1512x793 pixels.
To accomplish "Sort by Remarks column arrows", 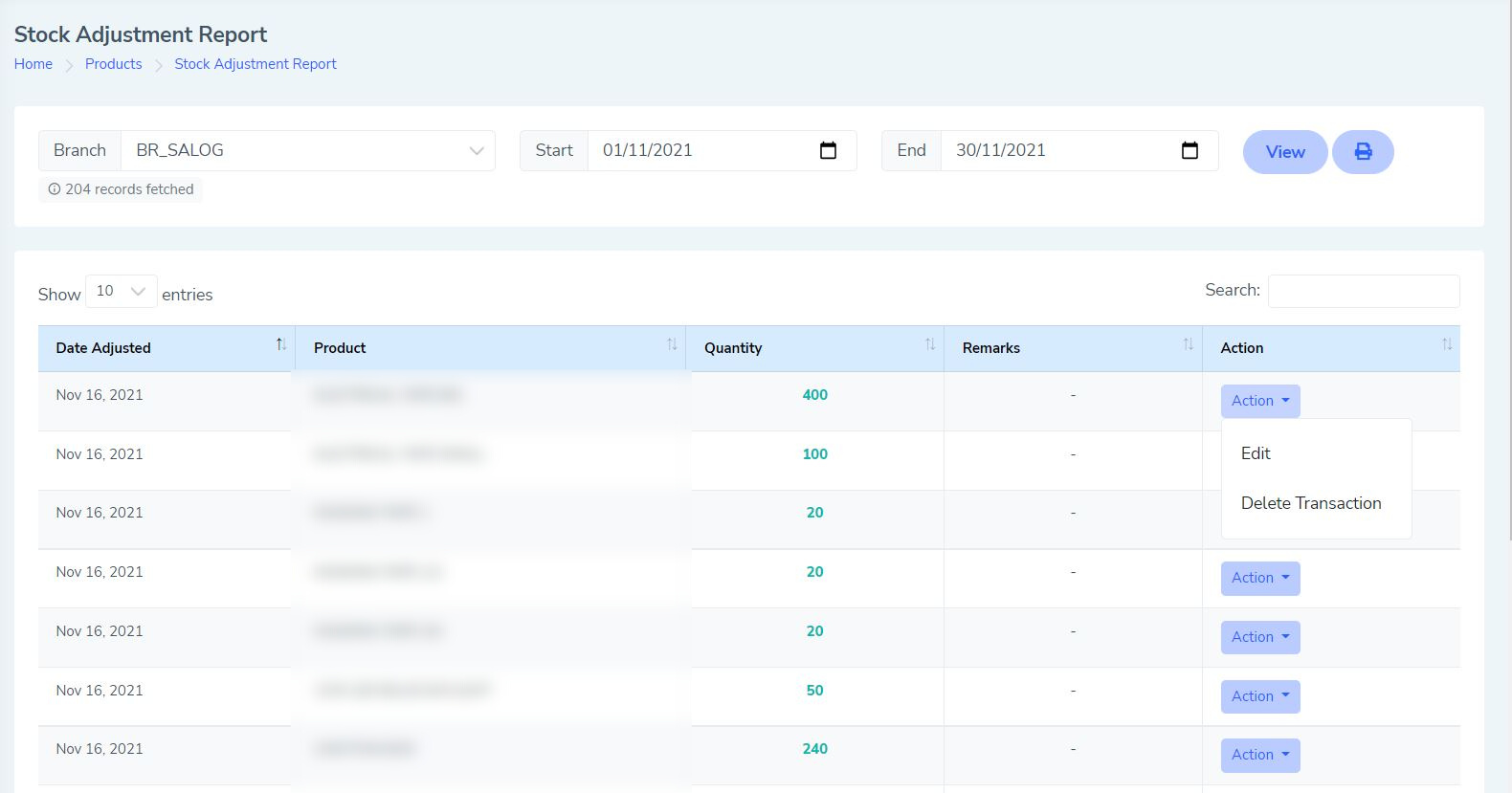I will 1188,344.
